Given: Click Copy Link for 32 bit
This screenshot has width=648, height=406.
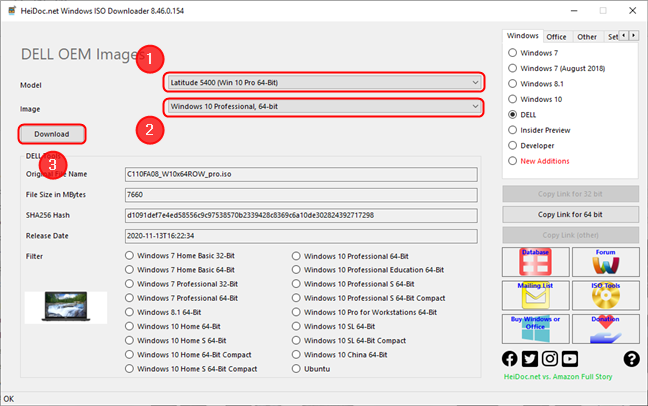Looking at the screenshot, I should 570,194.
